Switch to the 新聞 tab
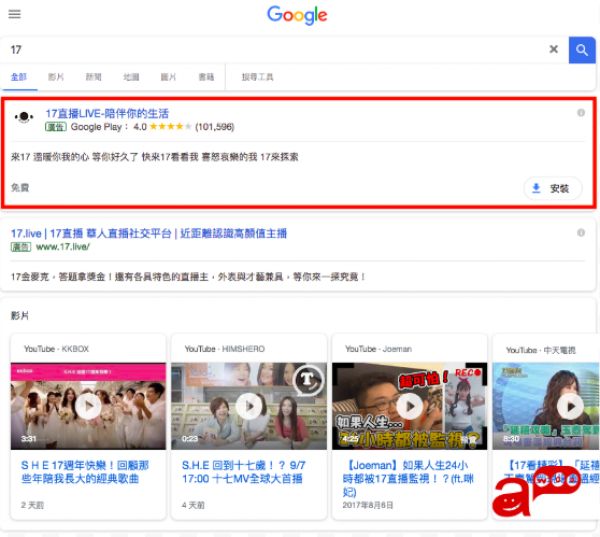The width and height of the screenshot is (600, 537). (93, 77)
